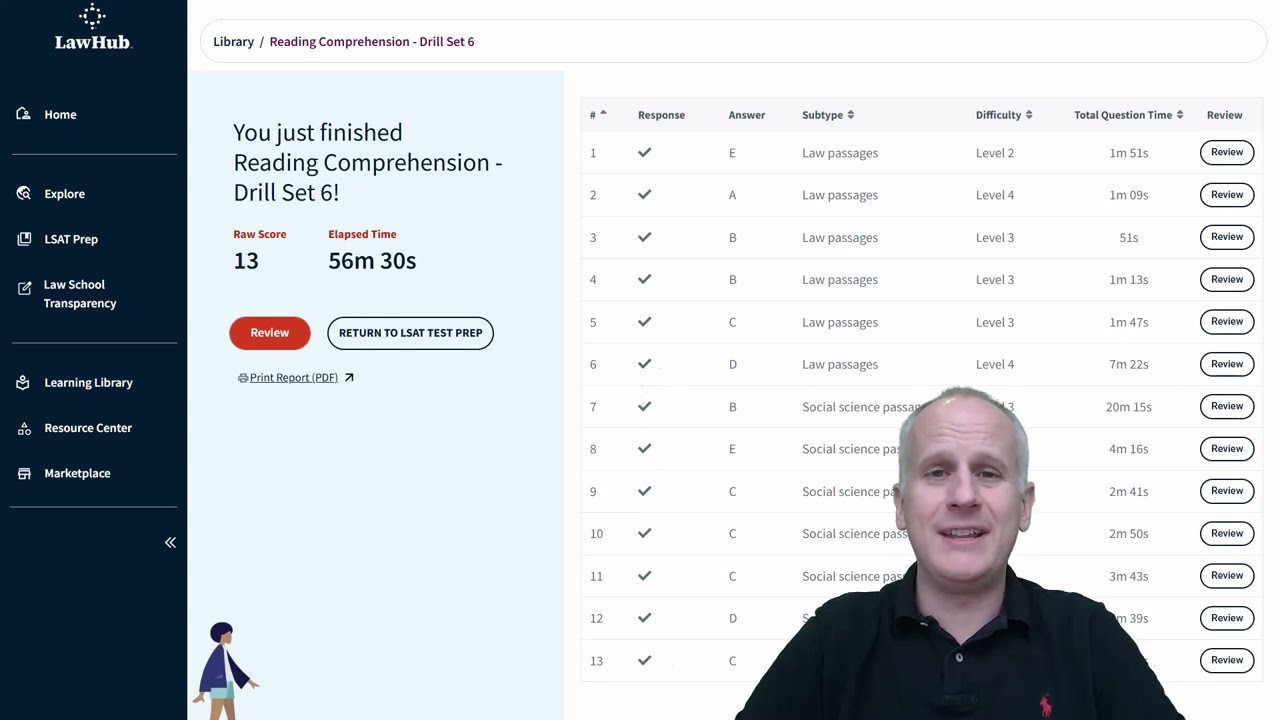Open Marketplace menu item
The height and width of the screenshot is (720, 1280).
pos(77,473)
